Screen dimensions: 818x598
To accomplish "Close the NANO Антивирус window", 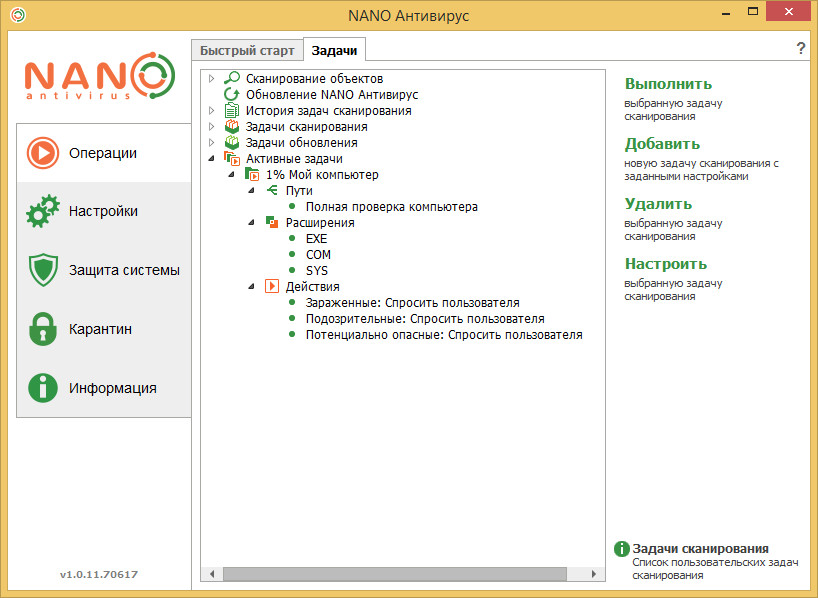I will pos(788,11).
